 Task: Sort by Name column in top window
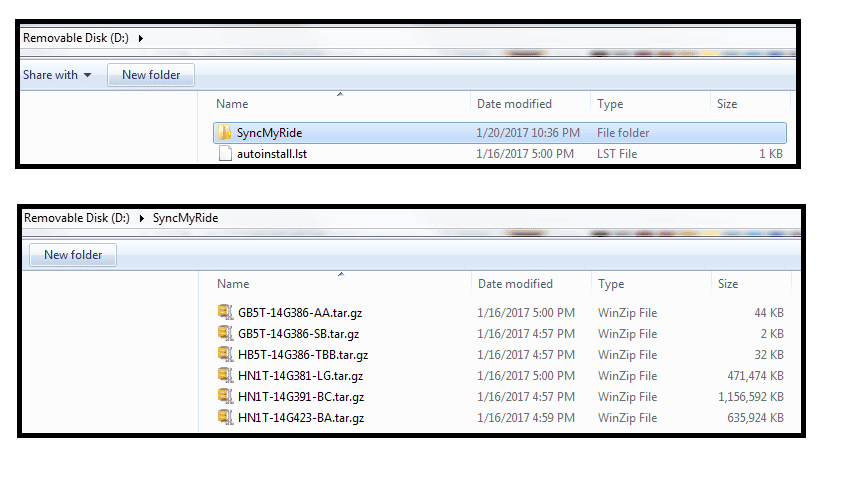(232, 104)
